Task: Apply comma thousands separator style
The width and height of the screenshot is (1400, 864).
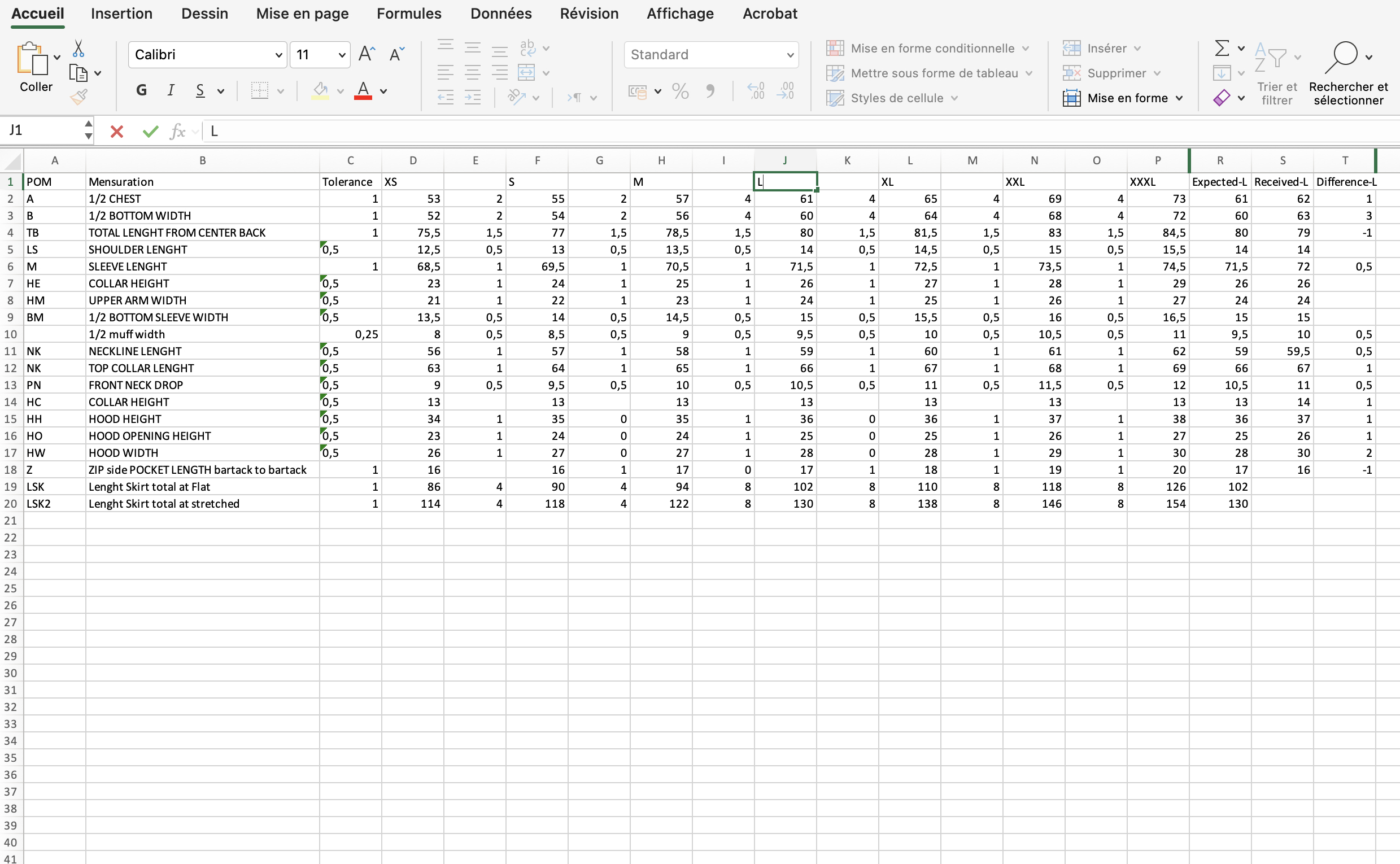Action: coord(710,91)
